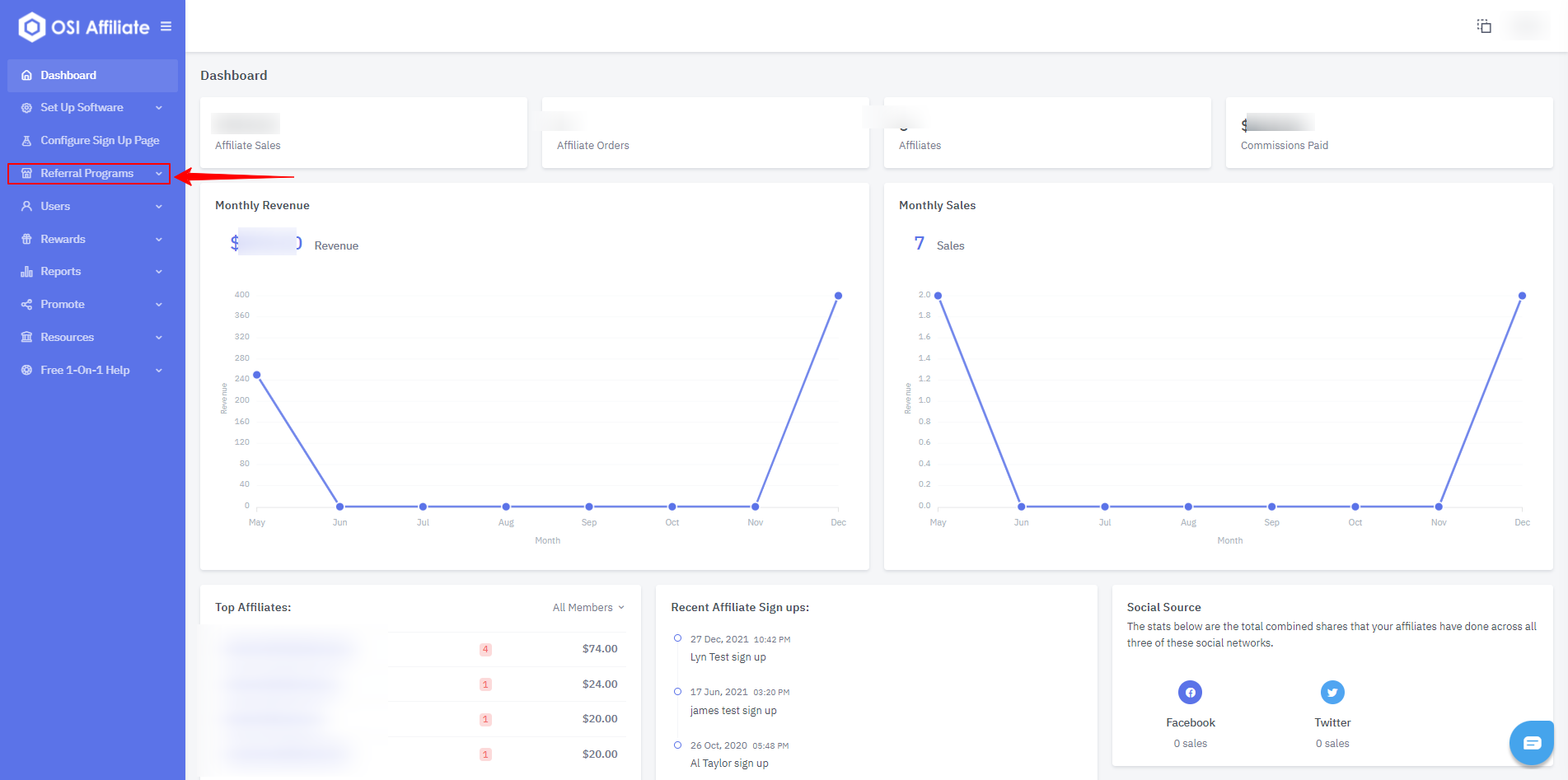1568x780 pixels.
Task: Open the Users menu item
Action: click(92, 207)
